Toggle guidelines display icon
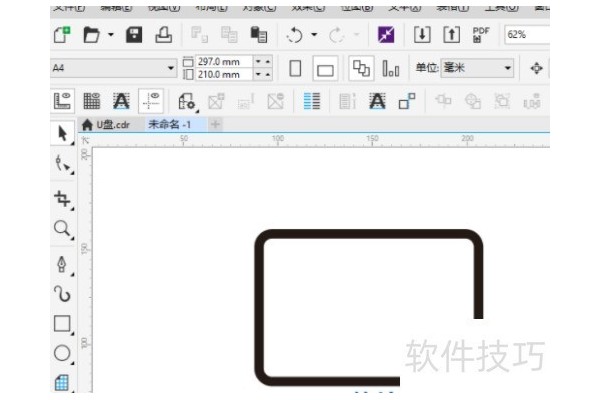The height and width of the screenshot is (400, 600). (x=151, y=101)
